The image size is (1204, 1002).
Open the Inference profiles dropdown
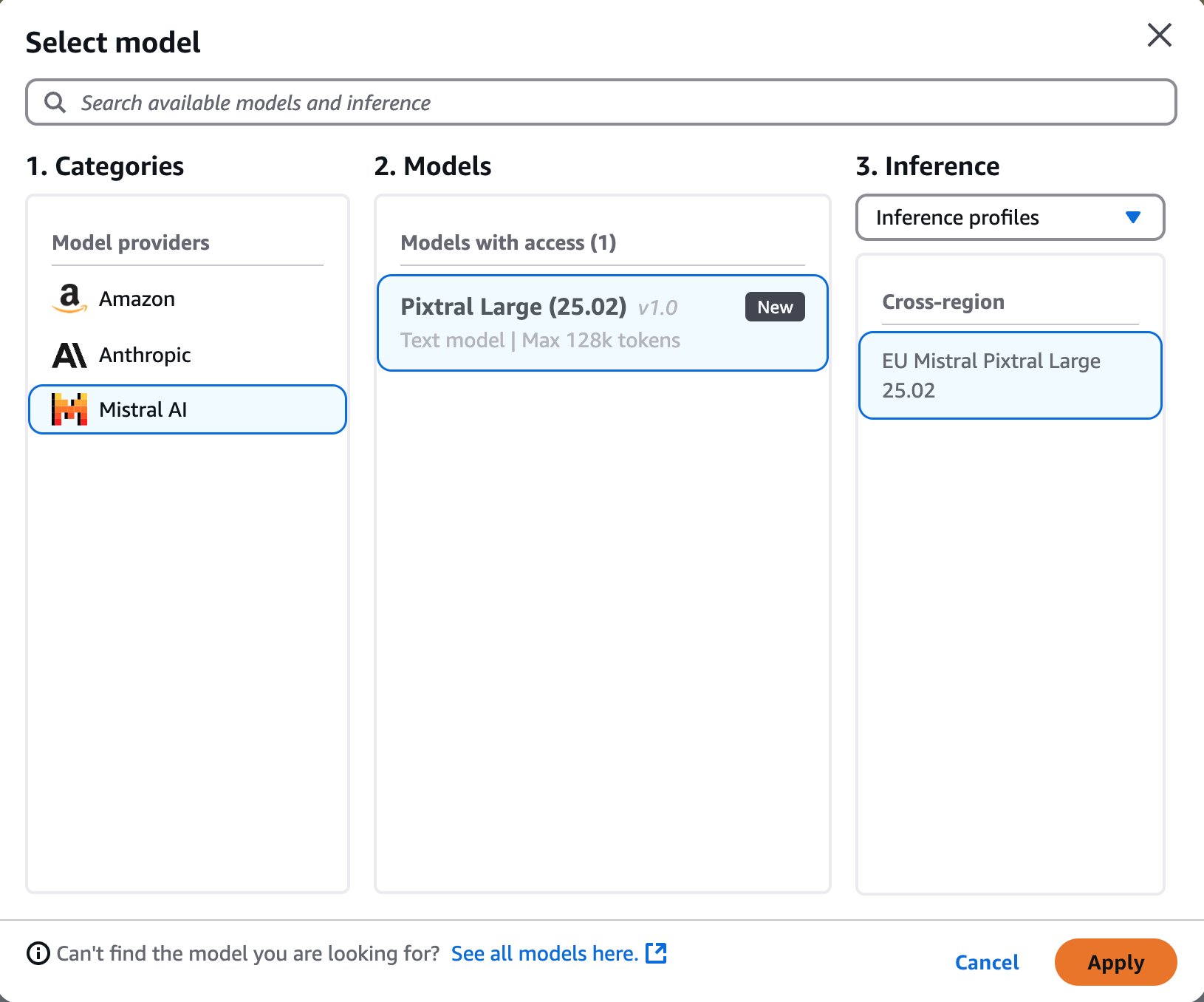pos(1009,218)
